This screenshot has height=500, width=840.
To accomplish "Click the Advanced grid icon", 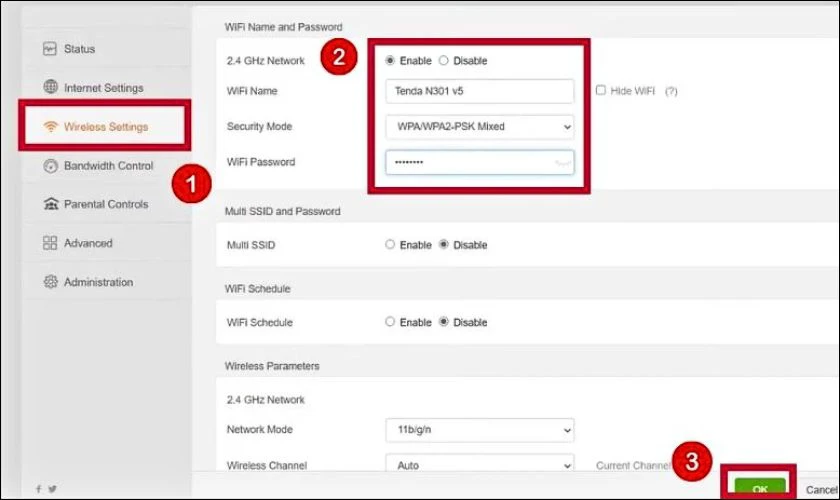I will (50, 243).
